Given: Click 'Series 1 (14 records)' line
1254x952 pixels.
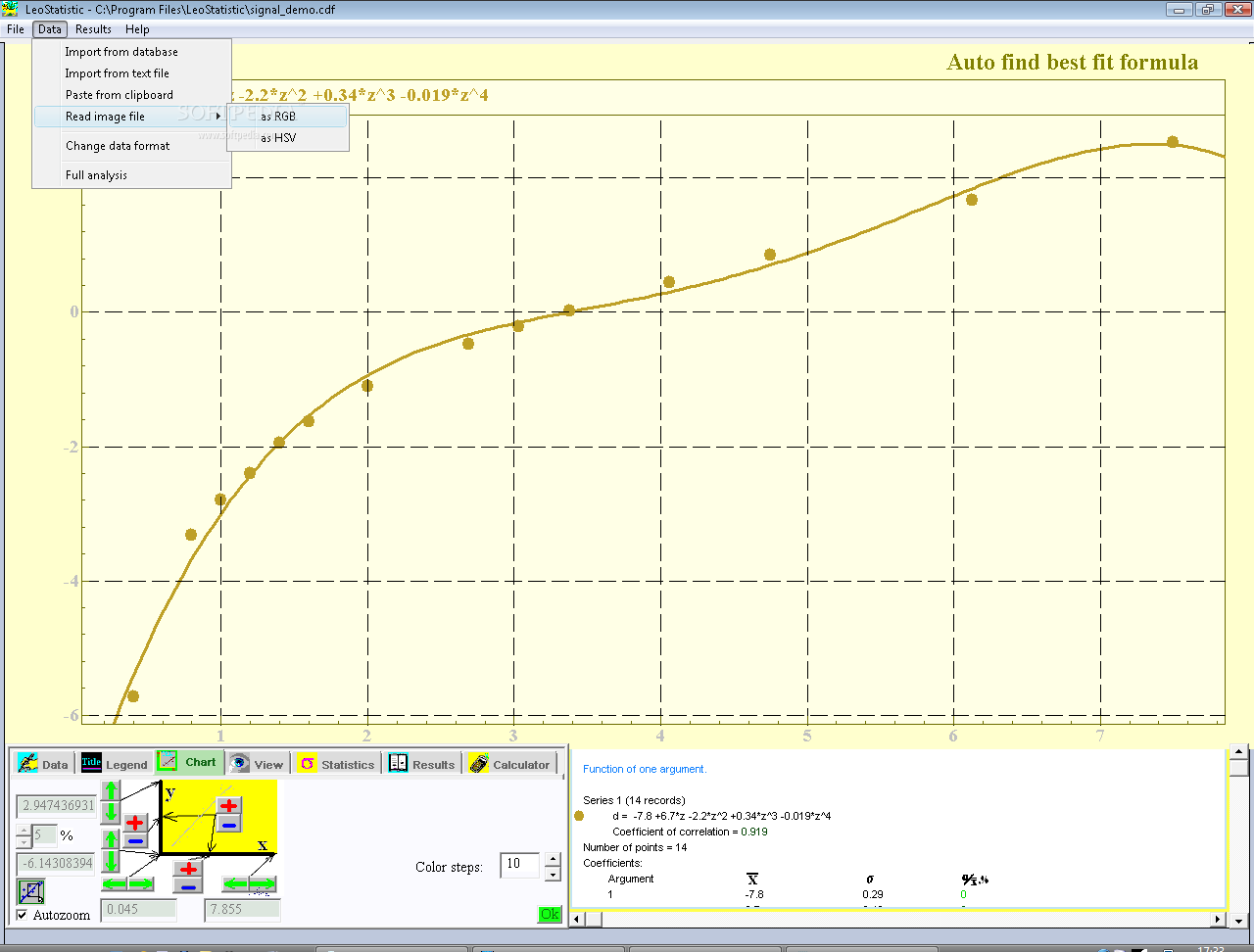Looking at the screenshot, I should tap(634, 800).
